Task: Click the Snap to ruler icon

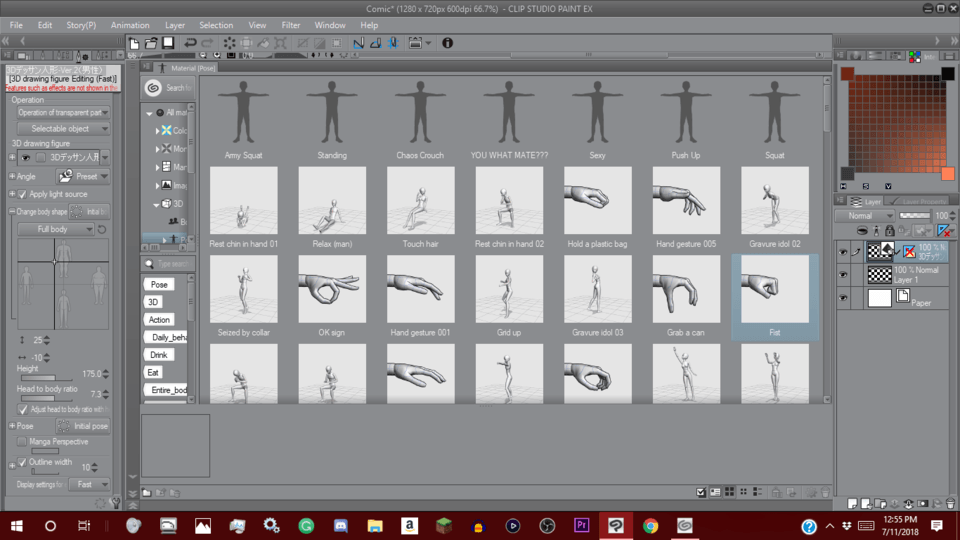Action: tap(359, 43)
